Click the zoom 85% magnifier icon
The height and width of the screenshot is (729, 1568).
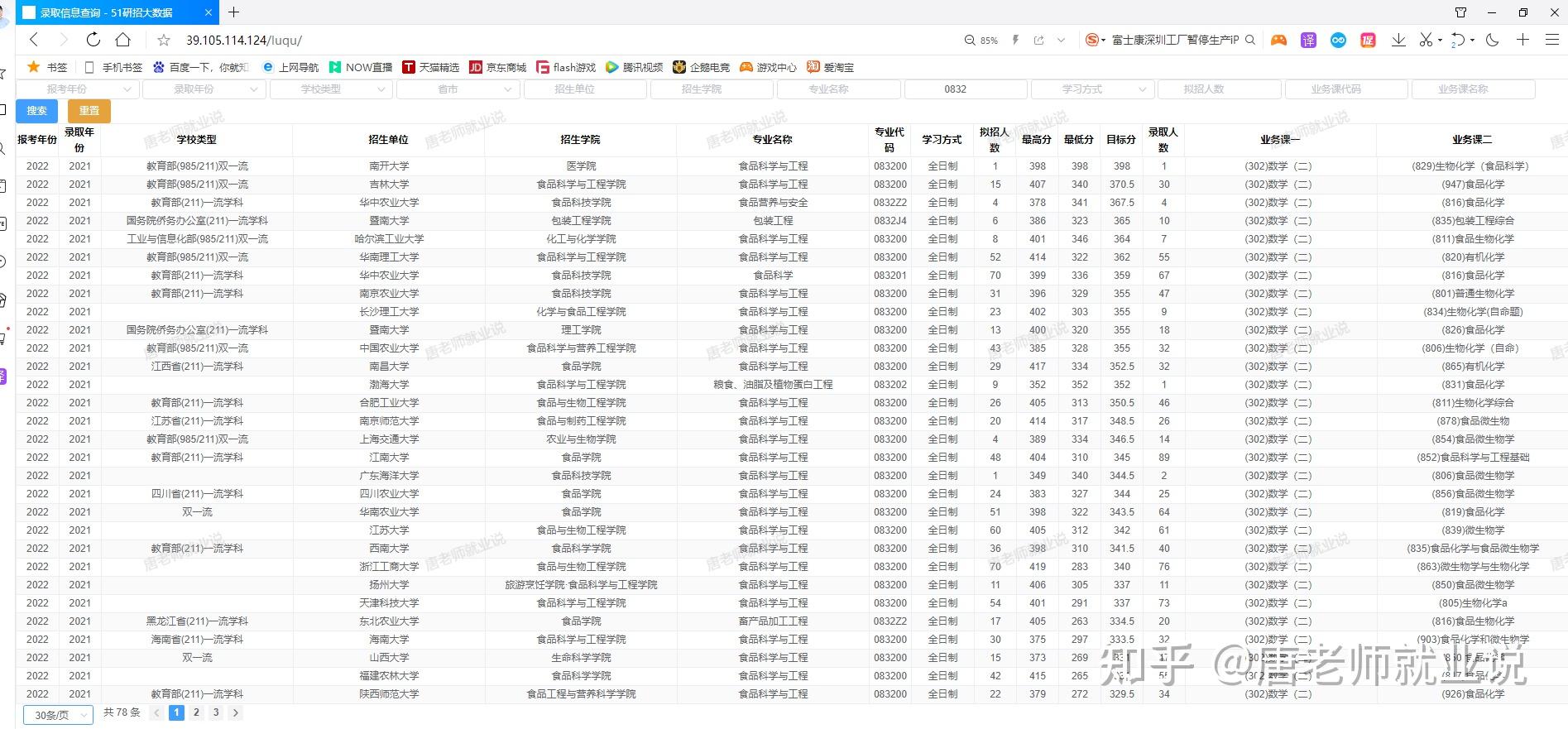(x=971, y=40)
